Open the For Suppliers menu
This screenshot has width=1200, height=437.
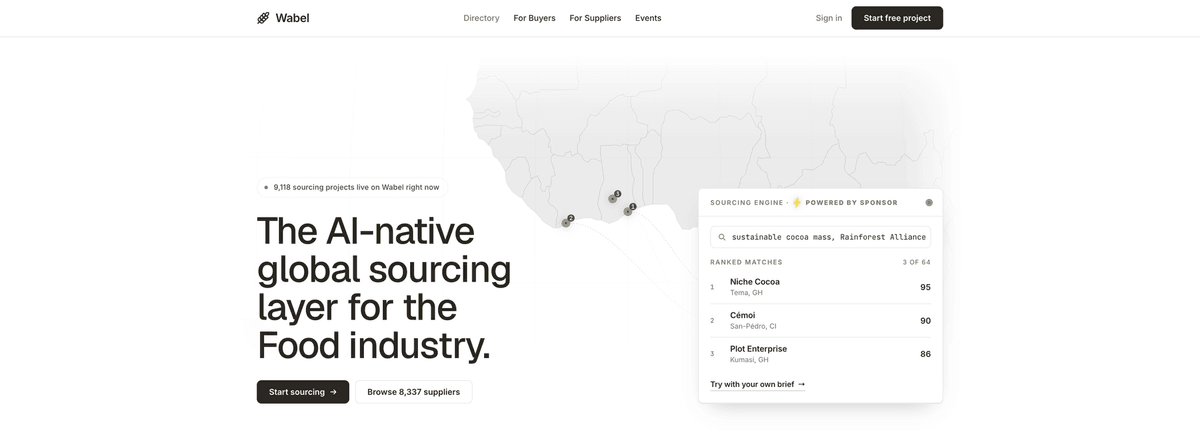click(x=595, y=18)
